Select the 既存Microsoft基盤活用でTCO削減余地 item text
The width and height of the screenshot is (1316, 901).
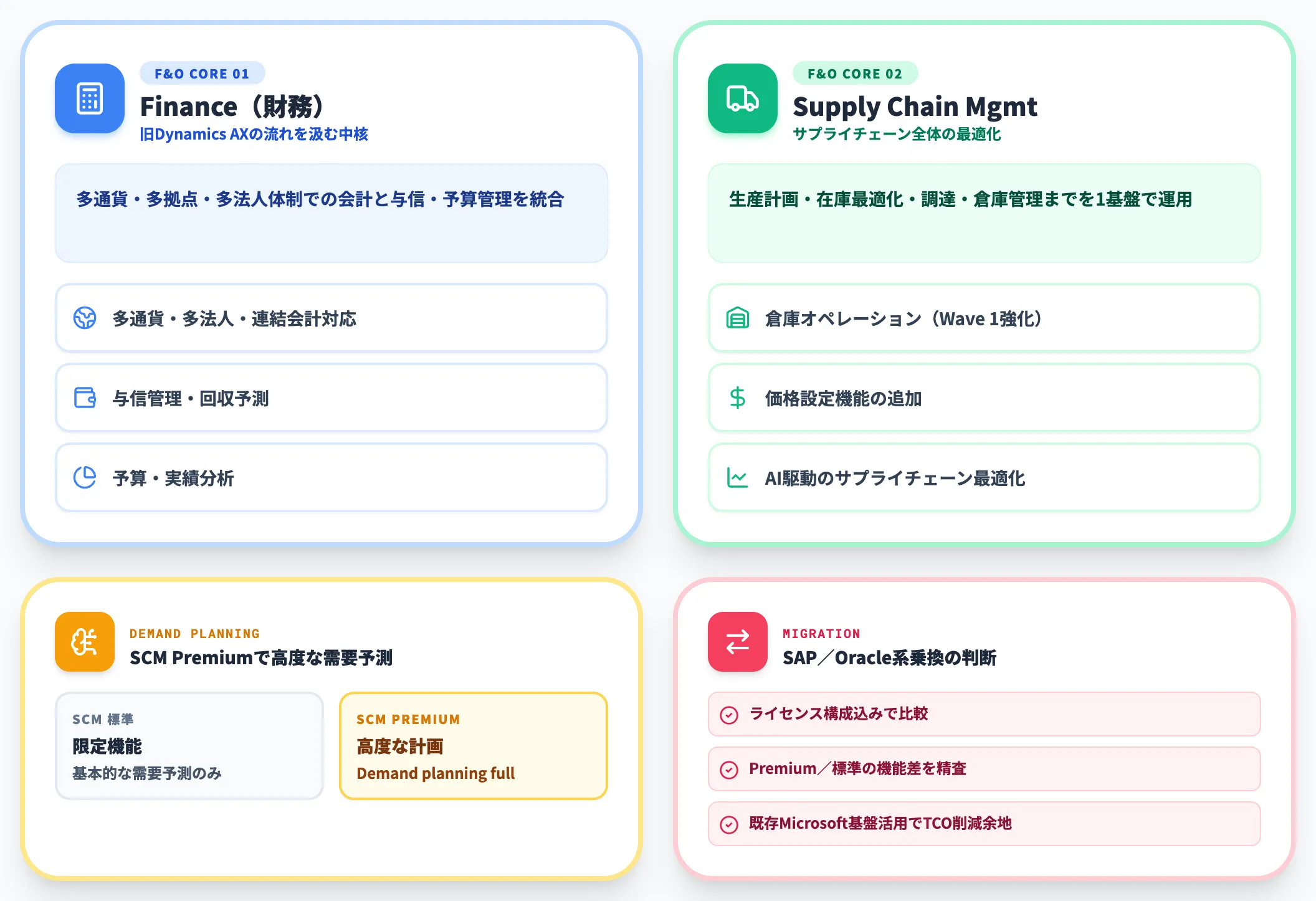coord(880,823)
